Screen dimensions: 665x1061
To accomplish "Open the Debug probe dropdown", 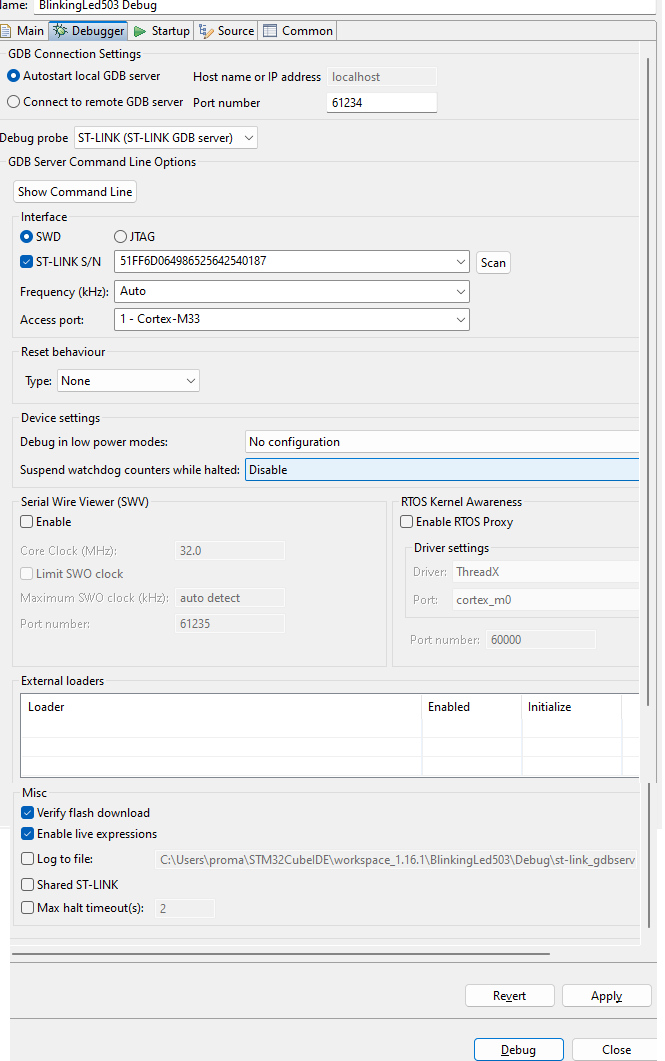I will click(166, 138).
